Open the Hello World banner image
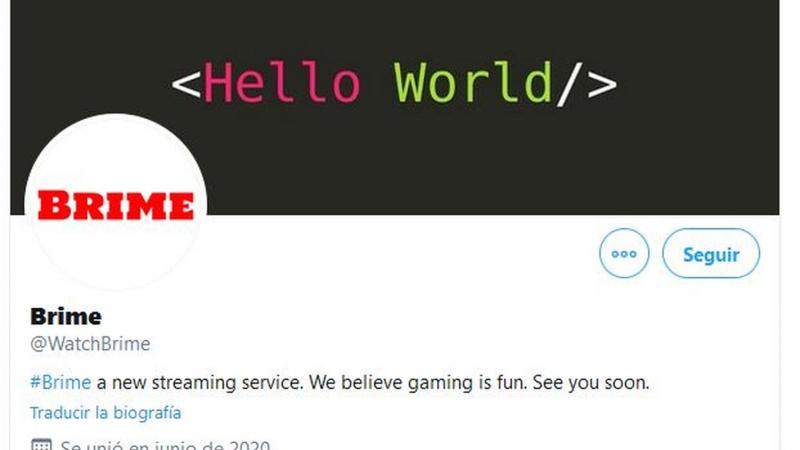The width and height of the screenshot is (800, 450). coord(394,107)
